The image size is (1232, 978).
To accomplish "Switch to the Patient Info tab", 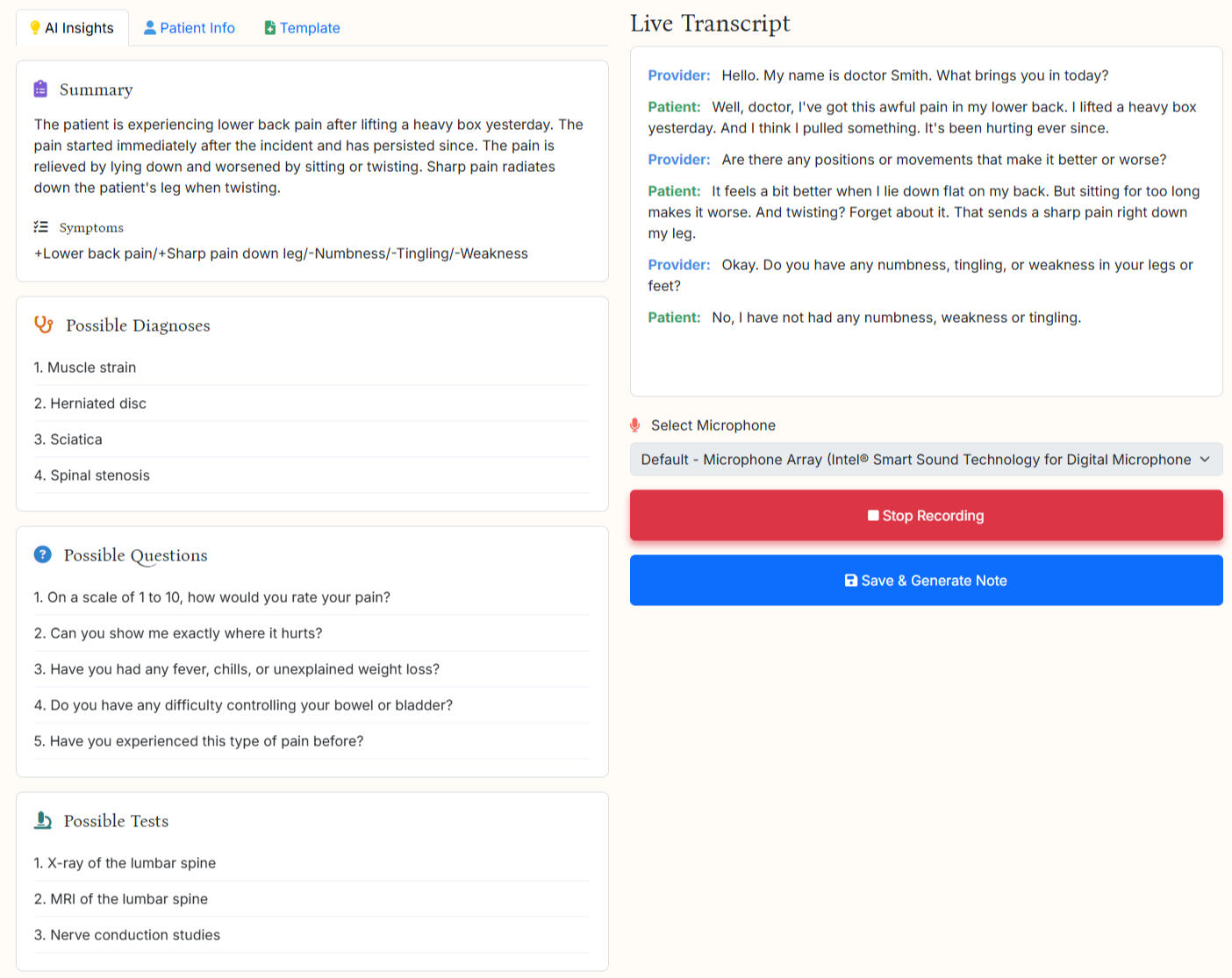I will pyautogui.click(x=190, y=28).
